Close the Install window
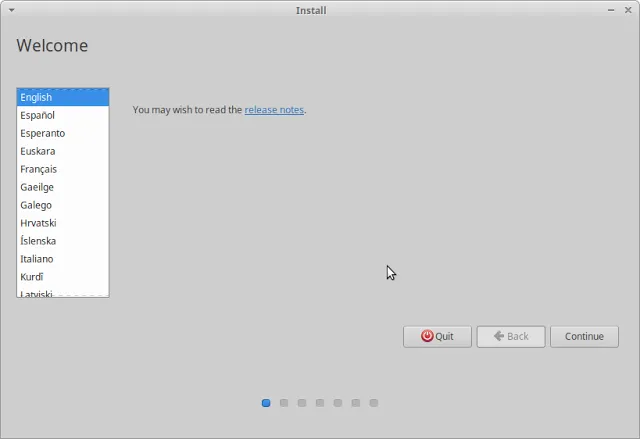The image size is (640, 439). 628,9
